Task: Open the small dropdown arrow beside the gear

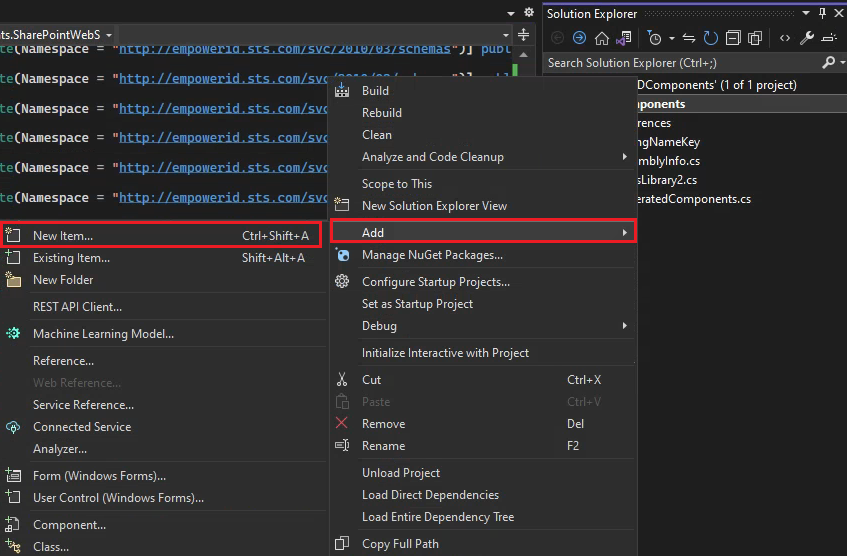Action: coord(511,13)
